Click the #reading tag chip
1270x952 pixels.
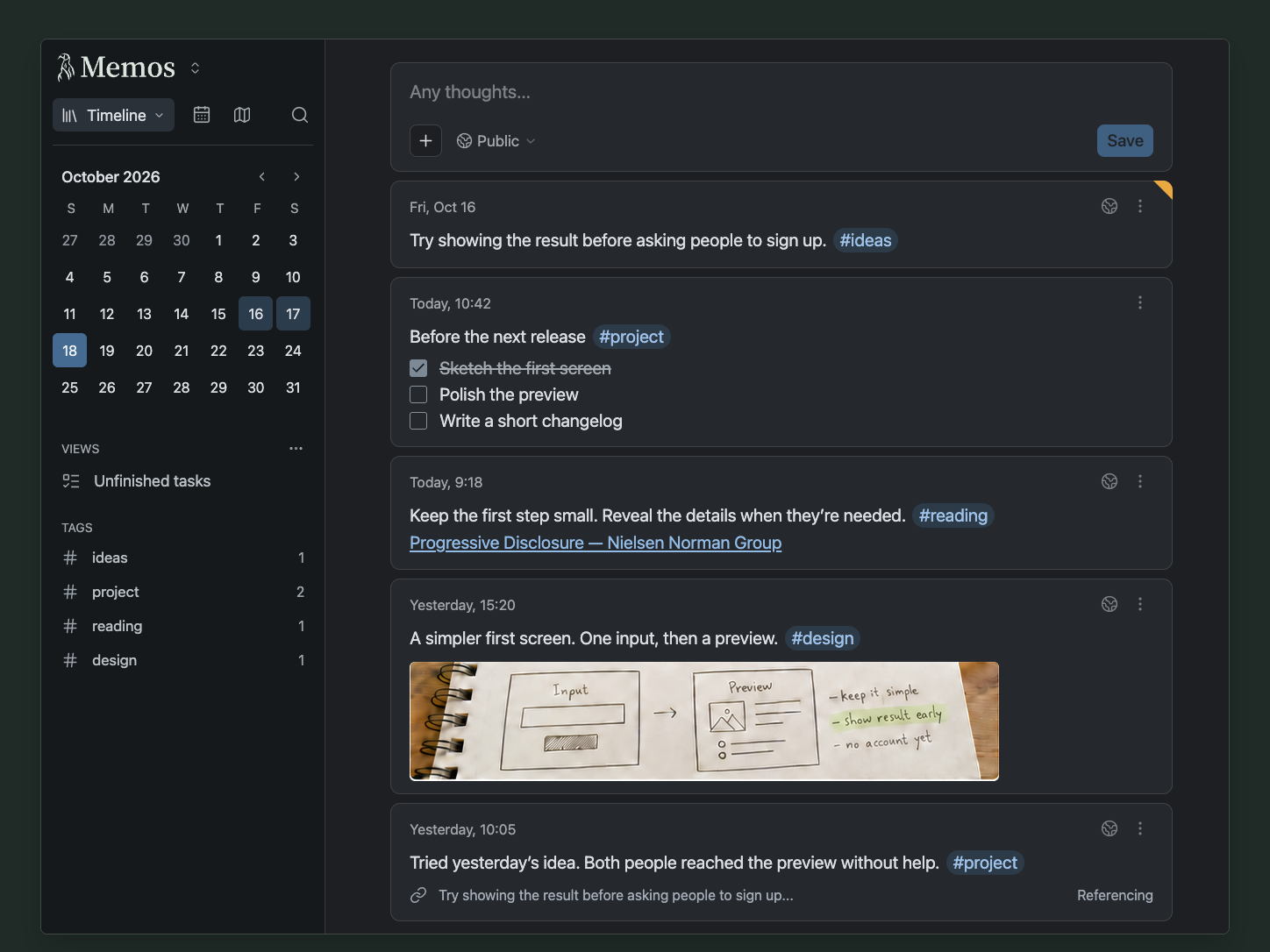[x=953, y=515]
